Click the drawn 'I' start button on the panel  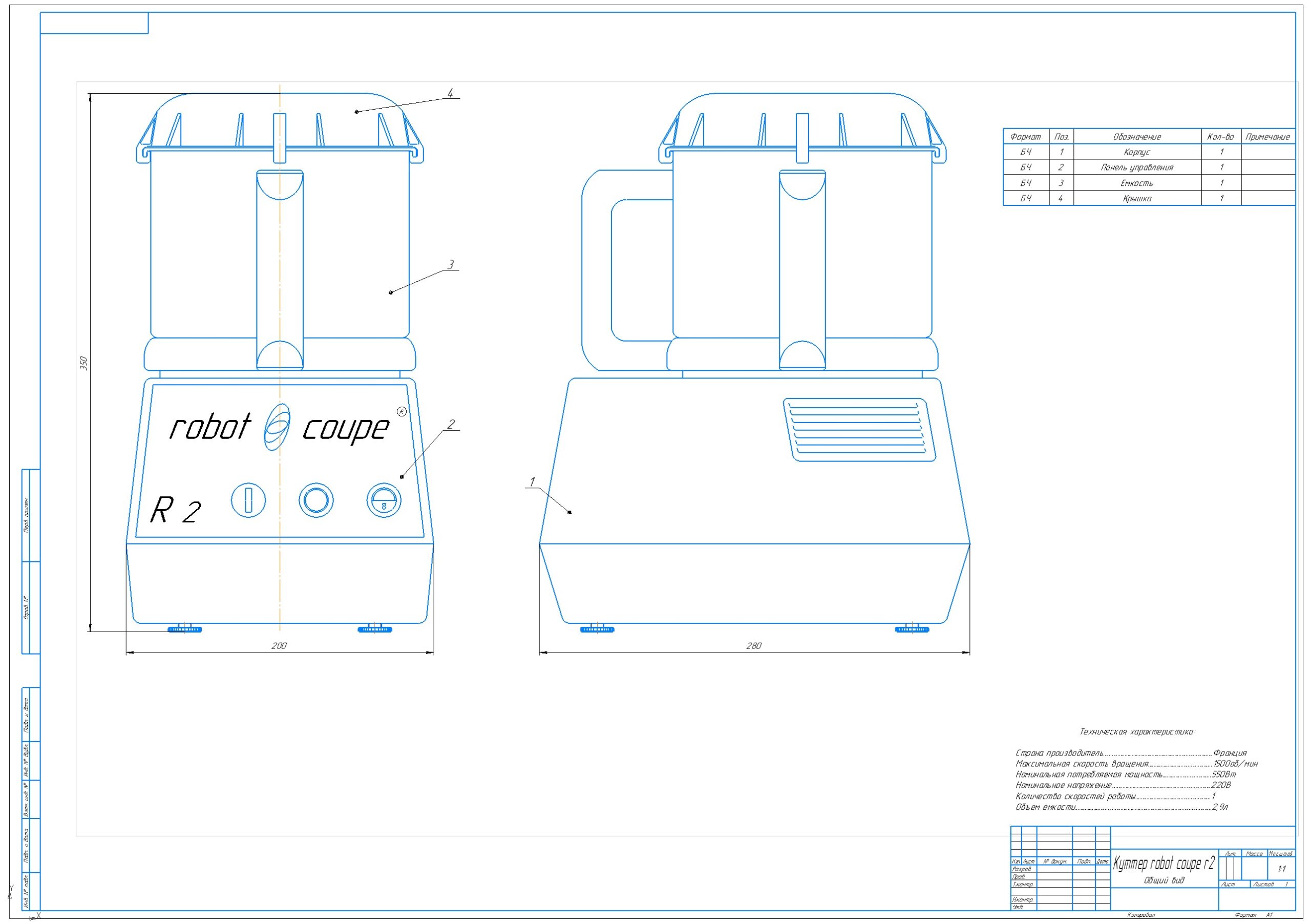[x=248, y=501]
